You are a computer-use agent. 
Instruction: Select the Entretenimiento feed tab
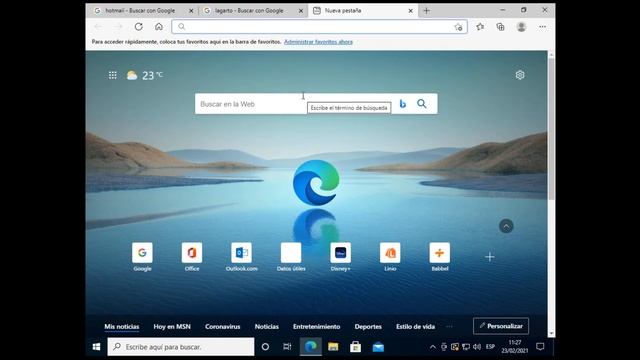[316, 327]
